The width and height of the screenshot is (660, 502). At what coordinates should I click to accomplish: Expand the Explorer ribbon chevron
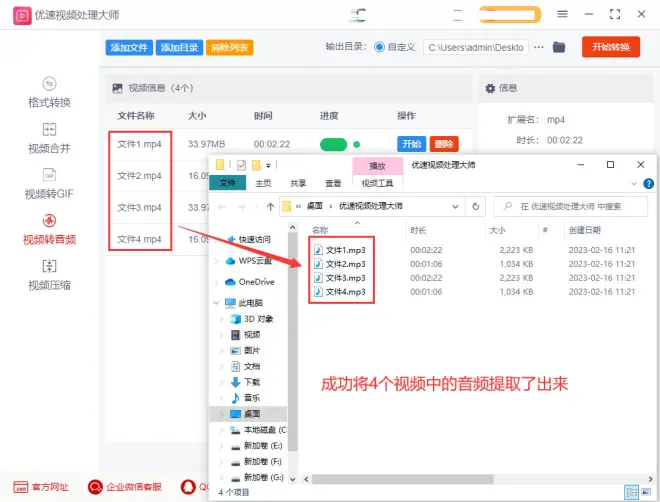(634, 183)
